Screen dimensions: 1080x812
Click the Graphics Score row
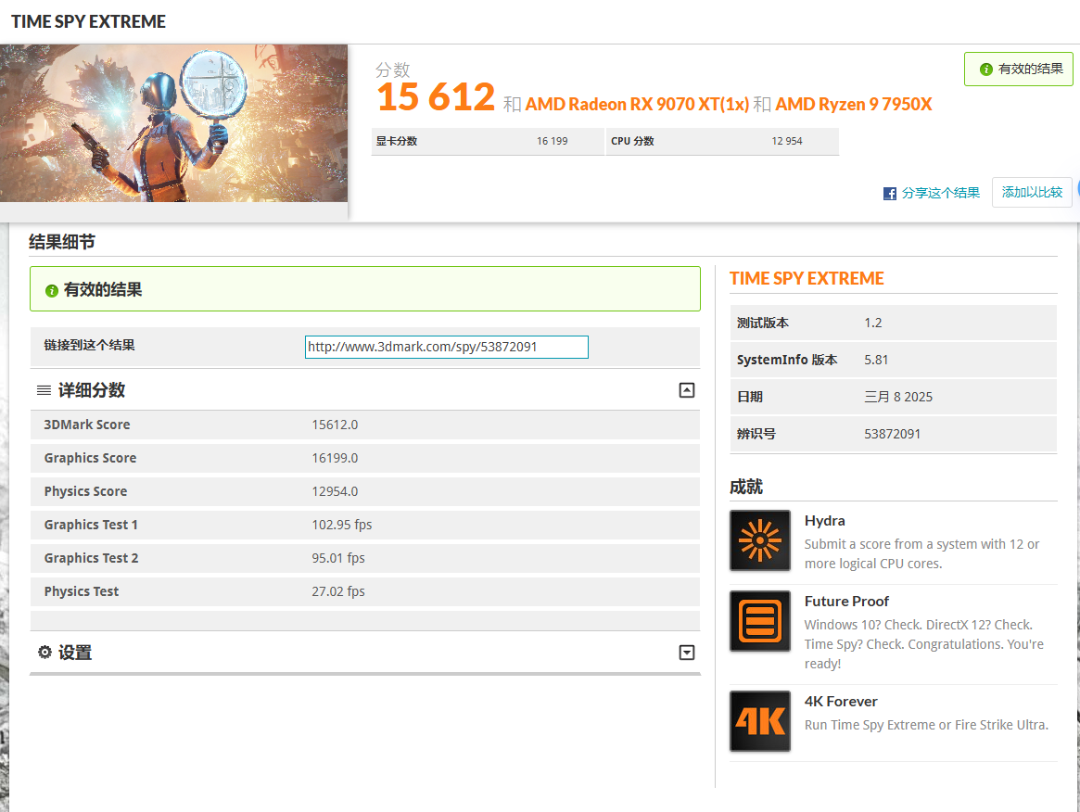[365, 458]
